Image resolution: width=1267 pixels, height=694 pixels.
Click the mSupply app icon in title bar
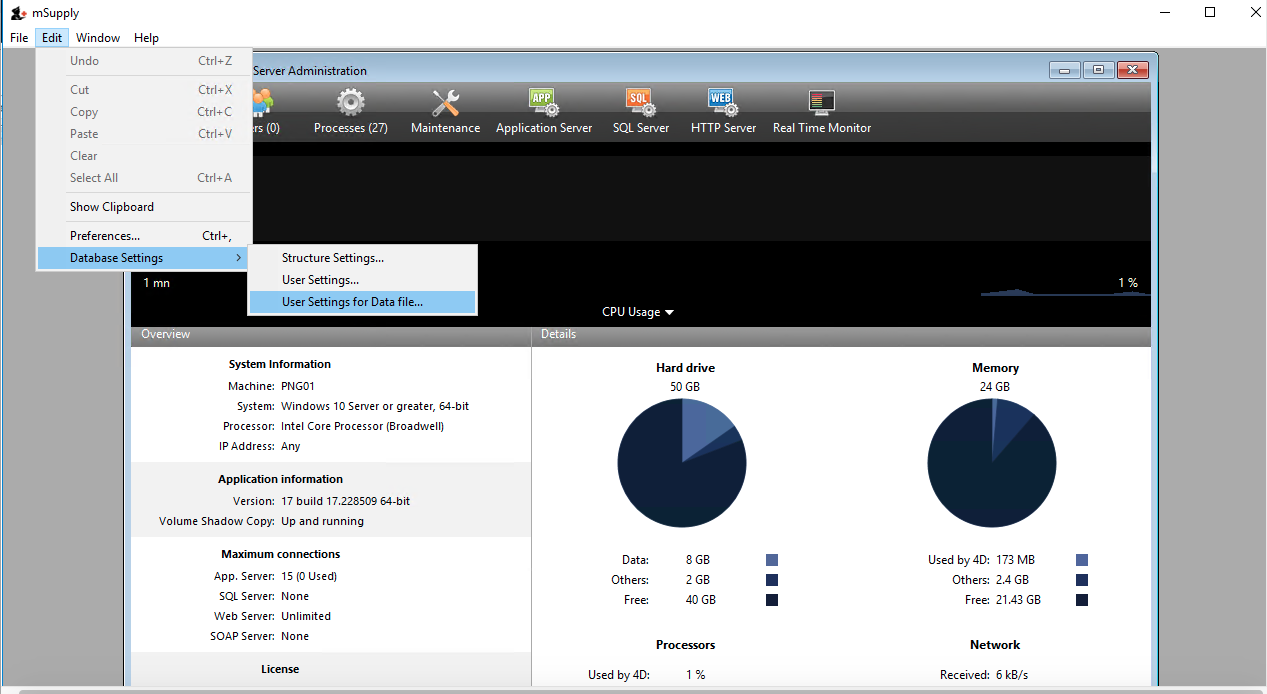(x=18, y=13)
